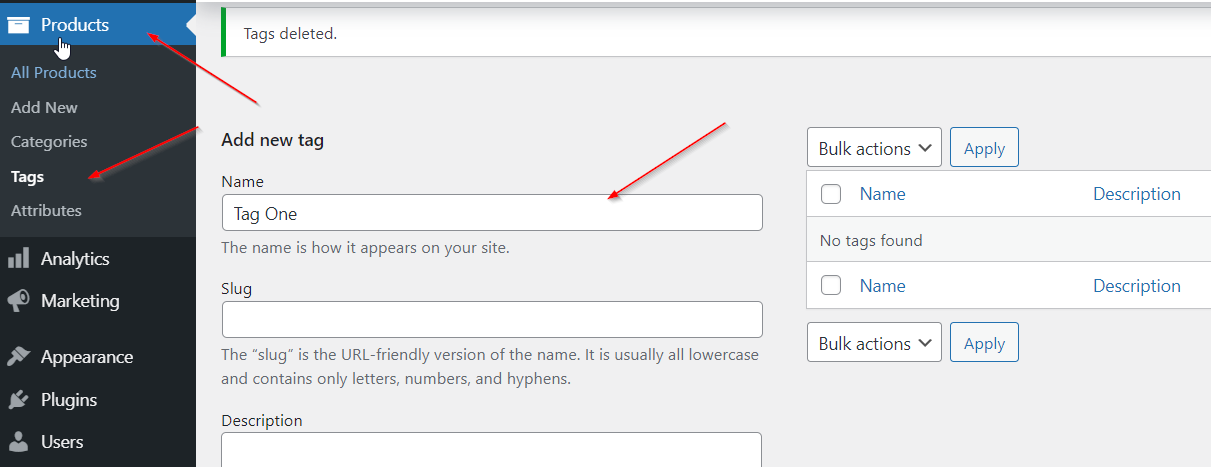Screen dimensions: 1211x467
Task: Click the Marketing megaphone icon
Action: coord(18,301)
